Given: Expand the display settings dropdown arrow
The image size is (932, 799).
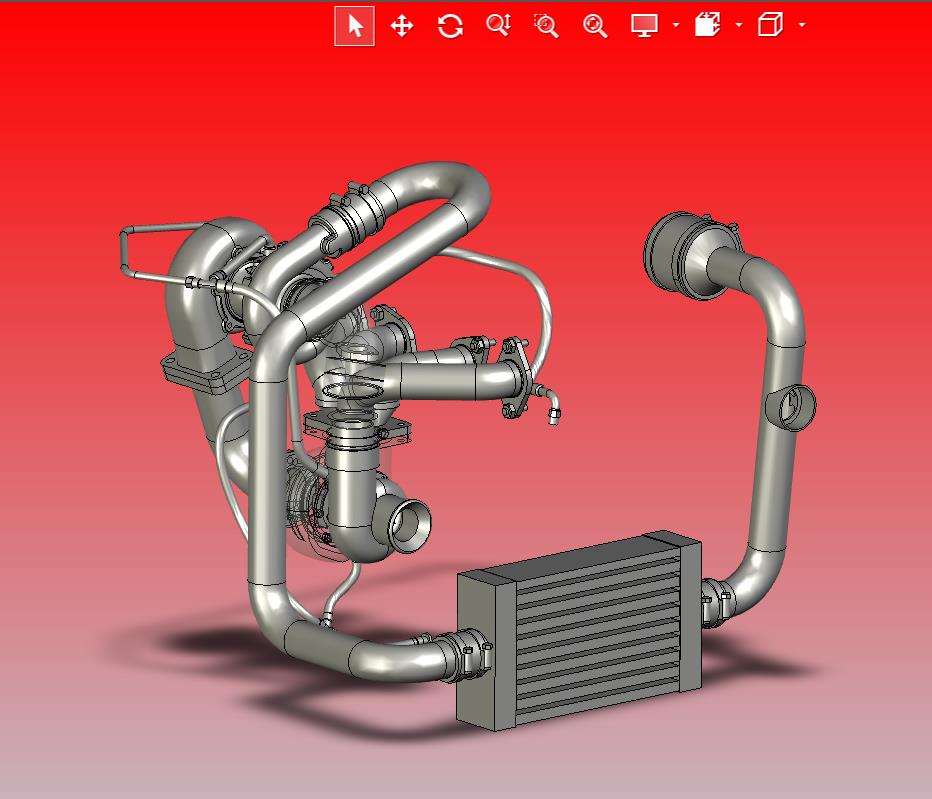Looking at the screenshot, I should tap(676, 25).
